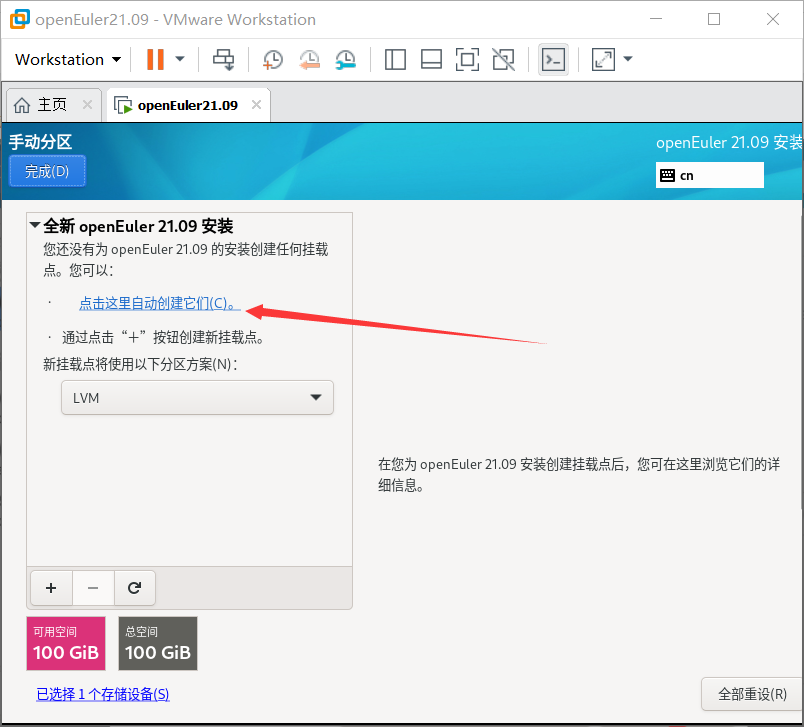Enter full screen mode icon

point(467,59)
